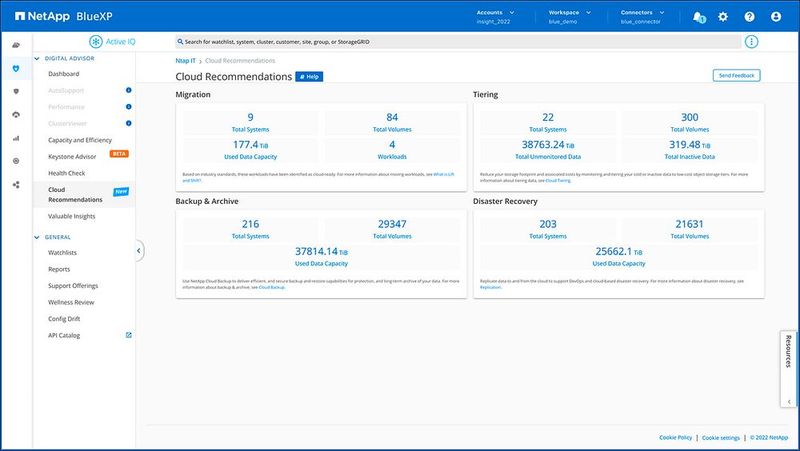Screen dimensions: 800x451
Task: Select the Mobility gauge icon in left rail
Action: [16, 115]
